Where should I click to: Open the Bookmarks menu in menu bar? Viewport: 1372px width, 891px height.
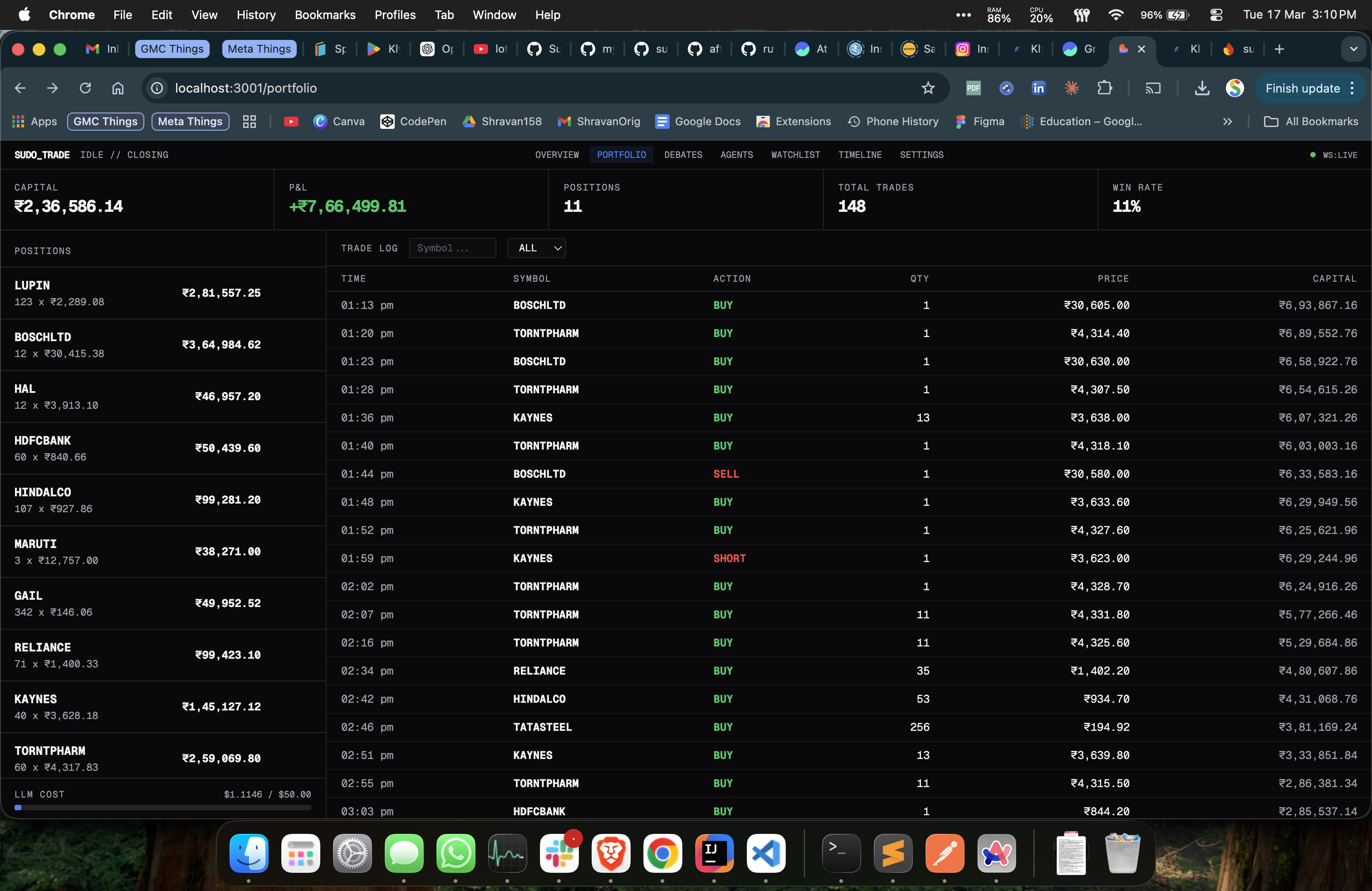(325, 15)
